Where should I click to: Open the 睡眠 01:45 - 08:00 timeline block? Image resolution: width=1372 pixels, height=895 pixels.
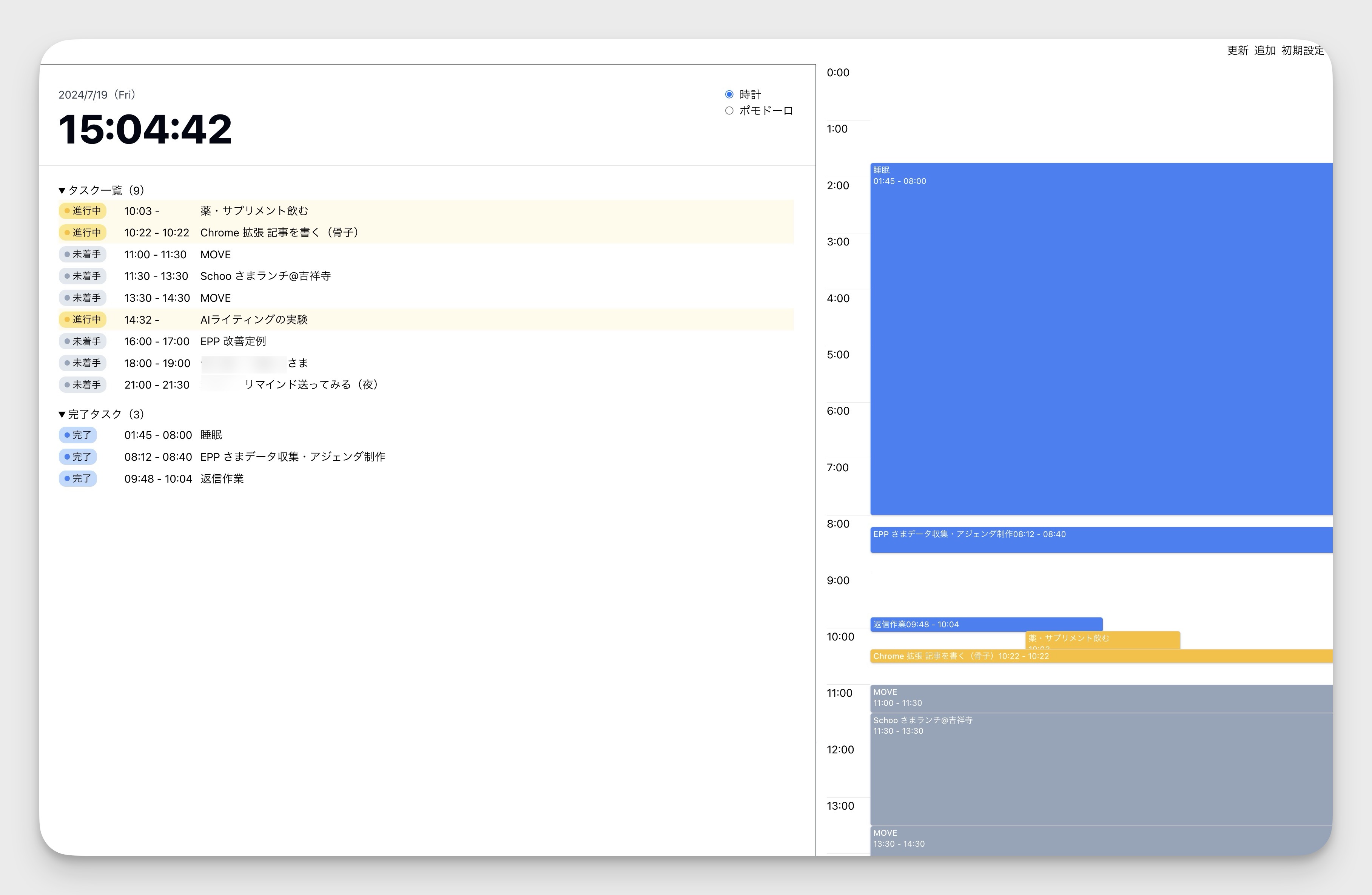[x=1101, y=339]
